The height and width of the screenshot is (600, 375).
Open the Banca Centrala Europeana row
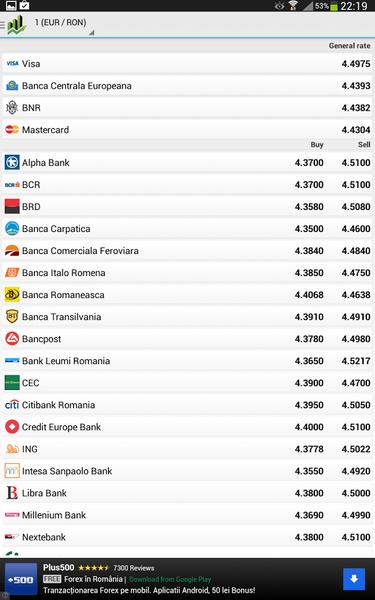187,86
